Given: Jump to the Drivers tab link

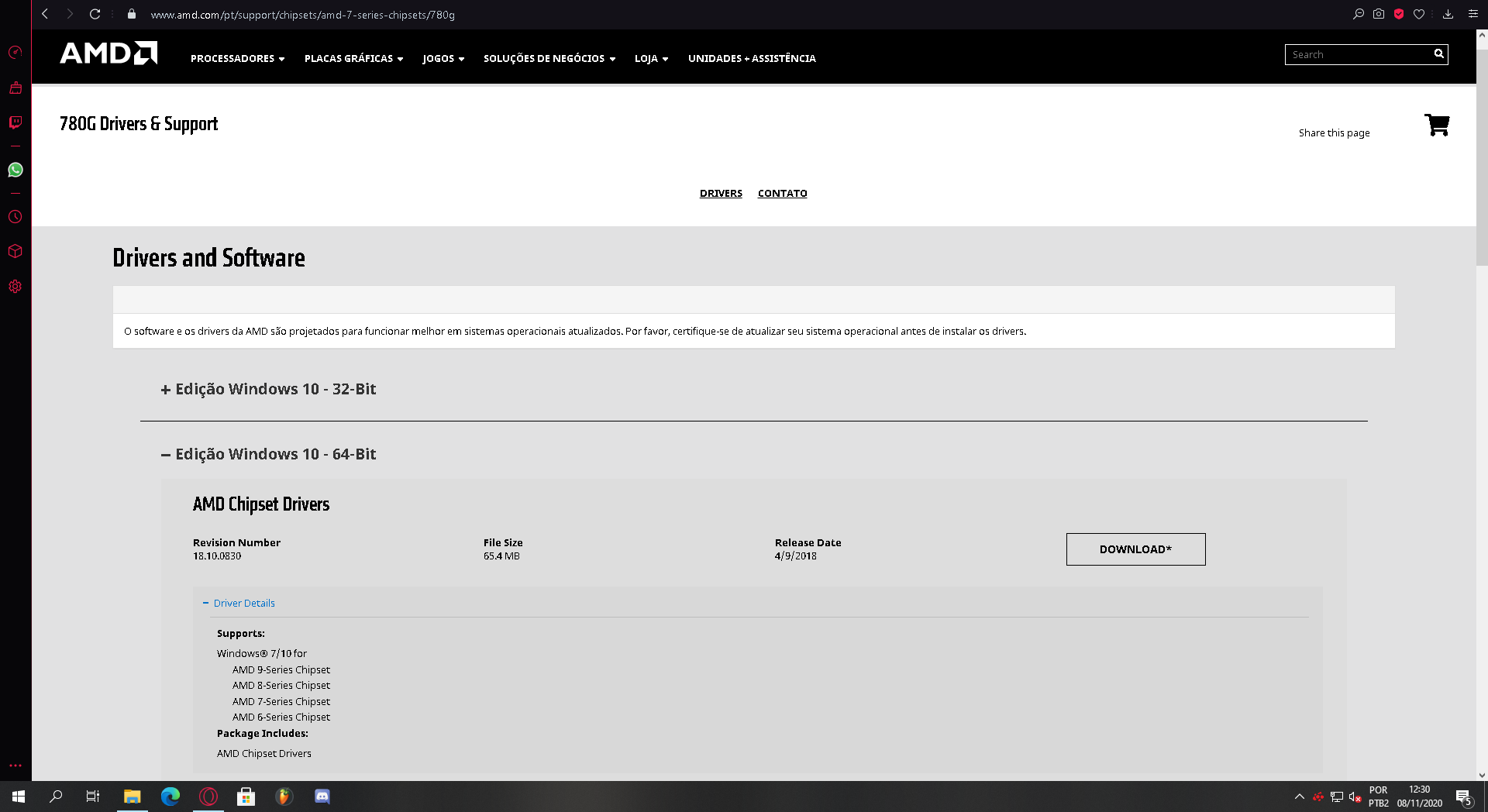Looking at the screenshot, I should click(x=721, y=193).
